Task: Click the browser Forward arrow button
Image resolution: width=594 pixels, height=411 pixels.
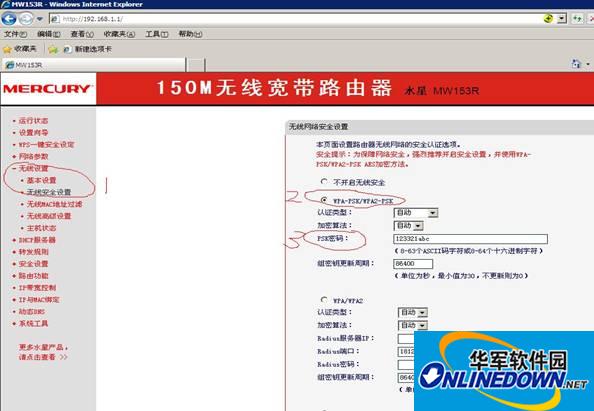Action: click(25, 19)
